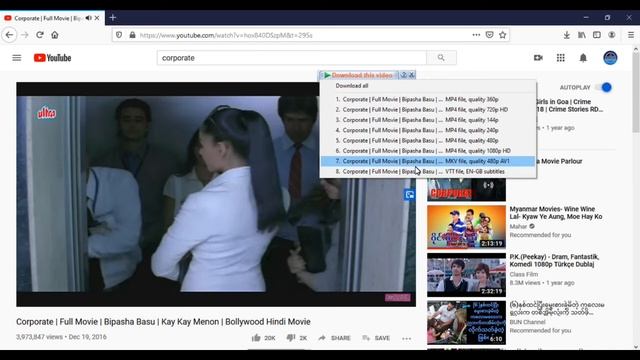
Task: Close the Download this video bar
Action: (x=412, y=75)
